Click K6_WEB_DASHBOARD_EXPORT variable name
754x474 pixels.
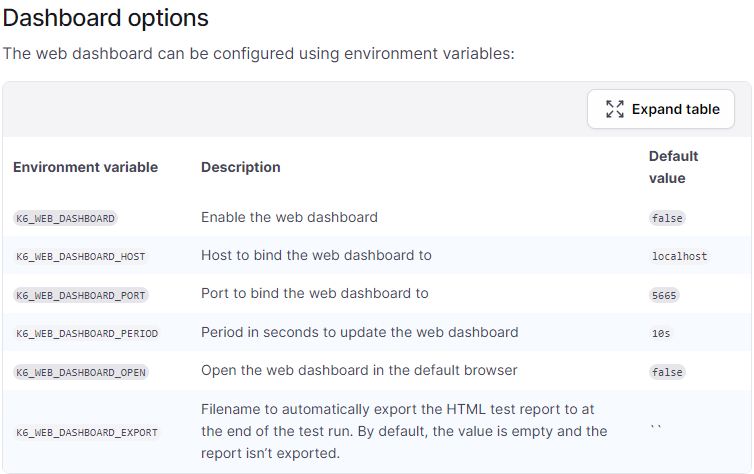[x=87, y=432]
